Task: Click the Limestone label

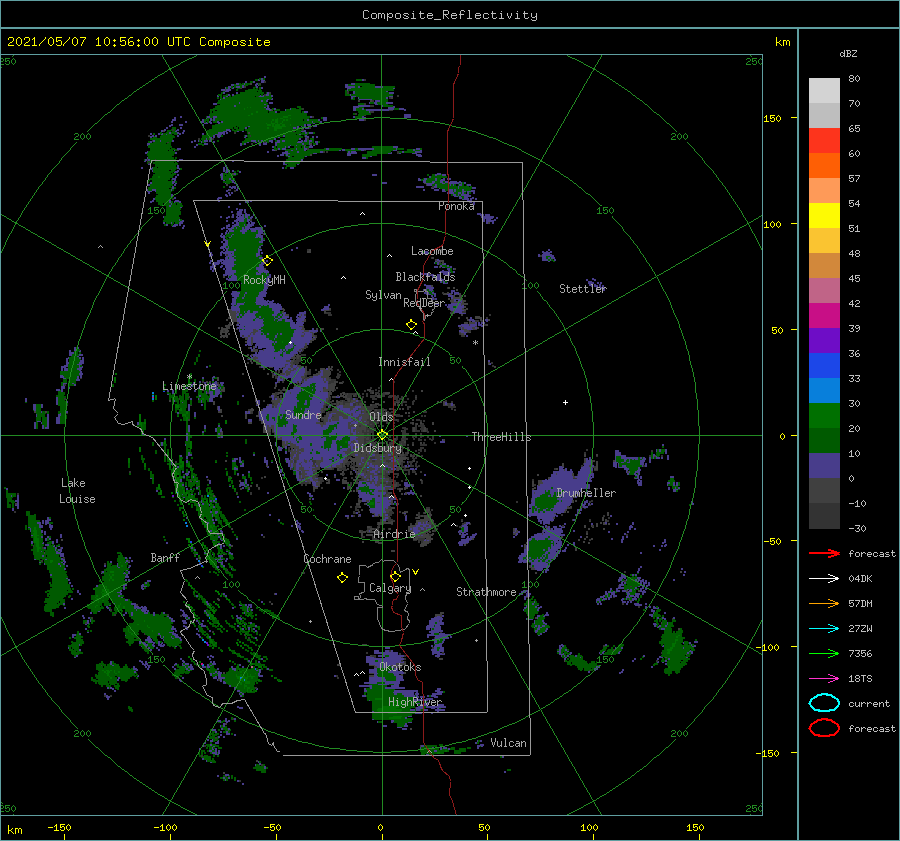Action: click(x=189, y=386)
